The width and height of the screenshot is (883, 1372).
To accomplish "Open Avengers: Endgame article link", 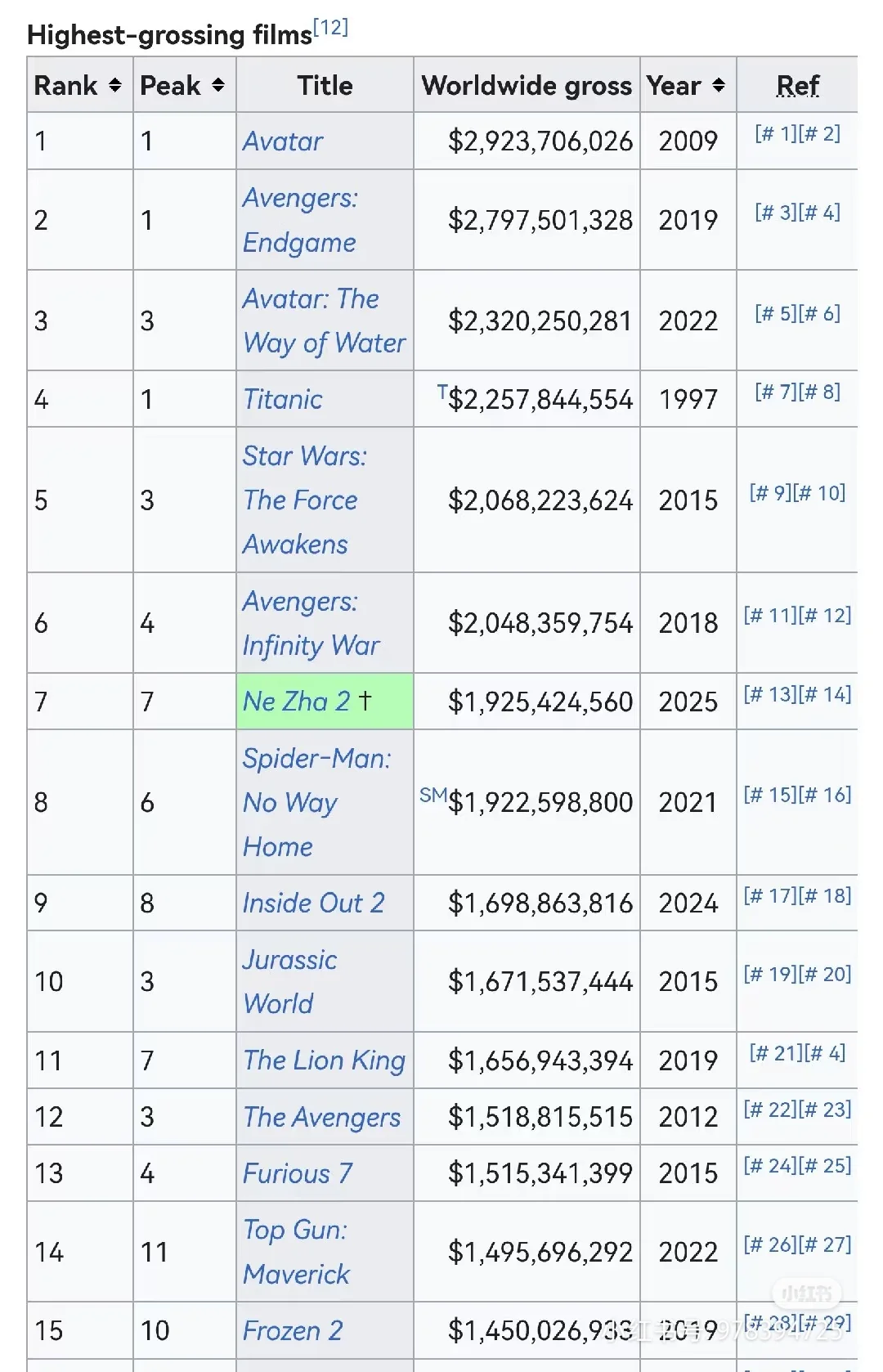I will [299, 220].
